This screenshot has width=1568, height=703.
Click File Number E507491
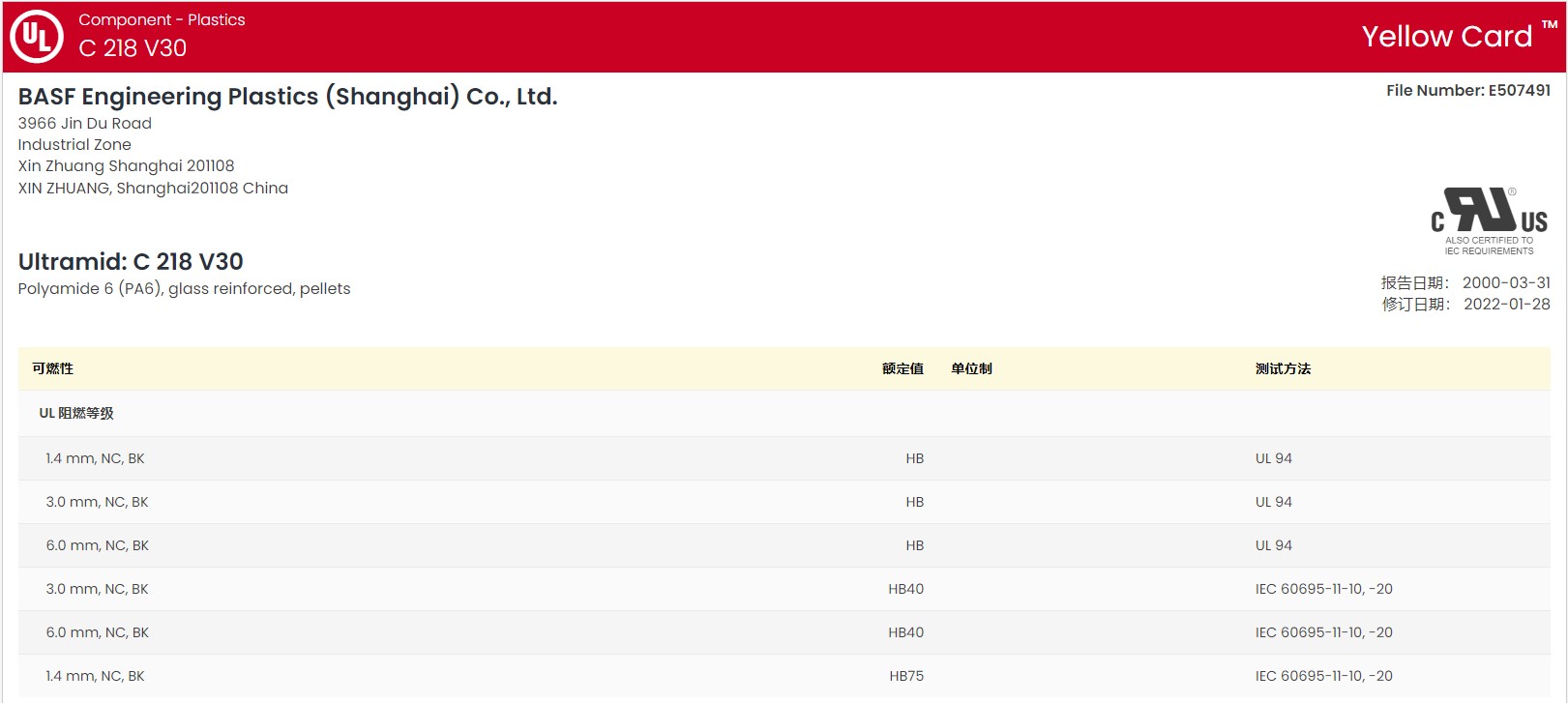(x=1468, y=90)
